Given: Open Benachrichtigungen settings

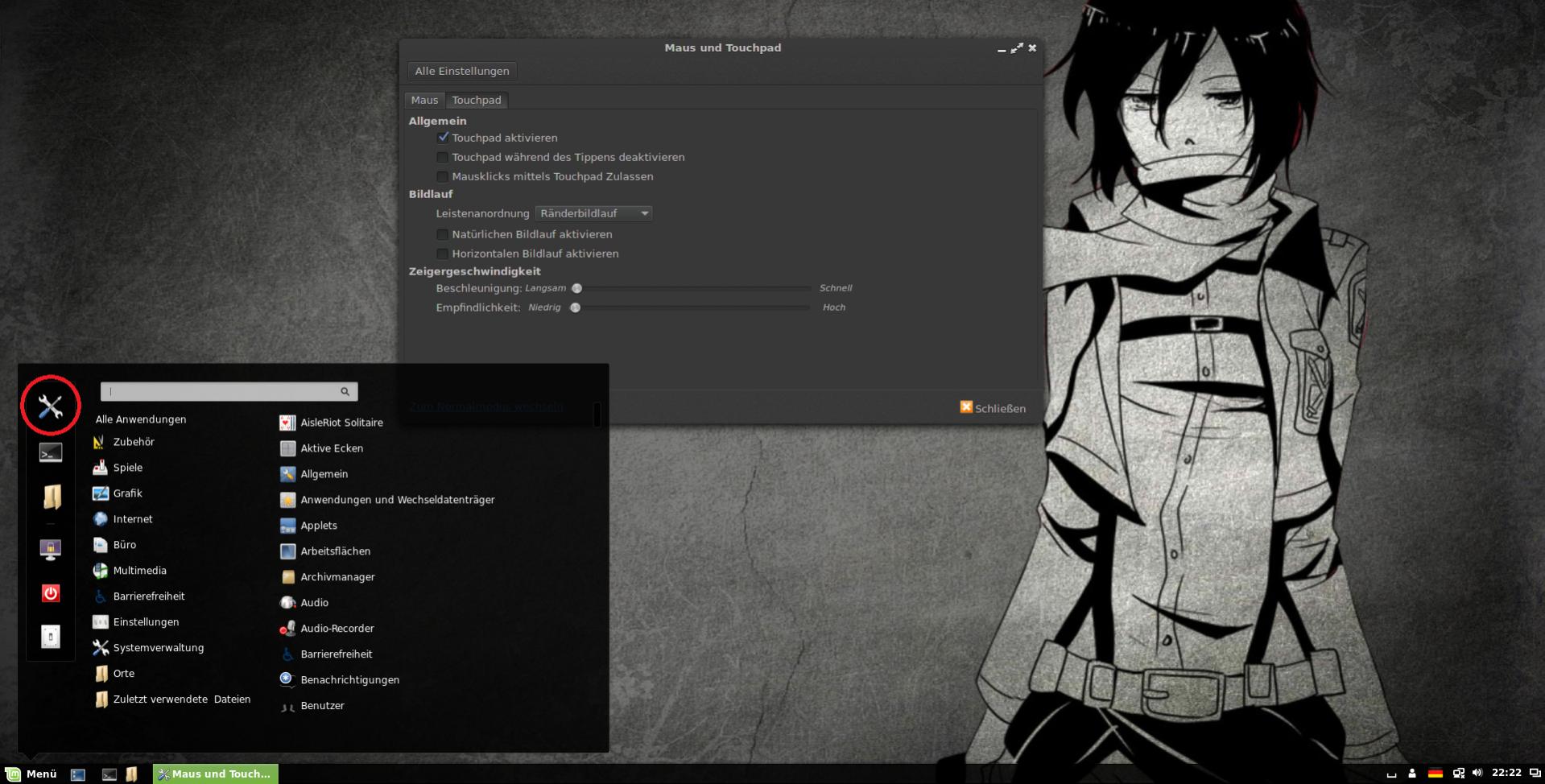Looking at the screenshot, I should [339, 680].
